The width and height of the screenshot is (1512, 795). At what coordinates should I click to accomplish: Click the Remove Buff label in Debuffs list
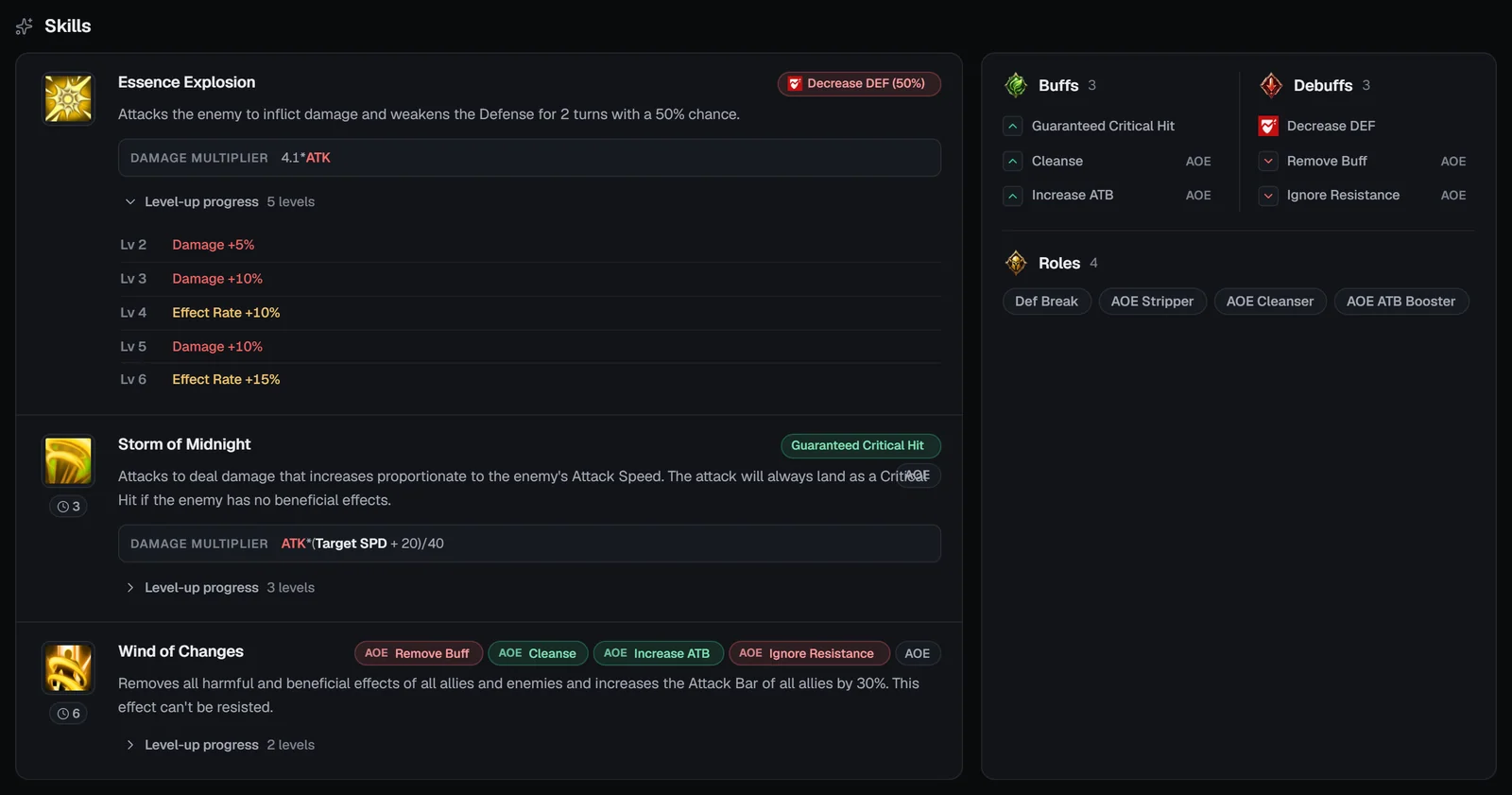pos(1327,162)
